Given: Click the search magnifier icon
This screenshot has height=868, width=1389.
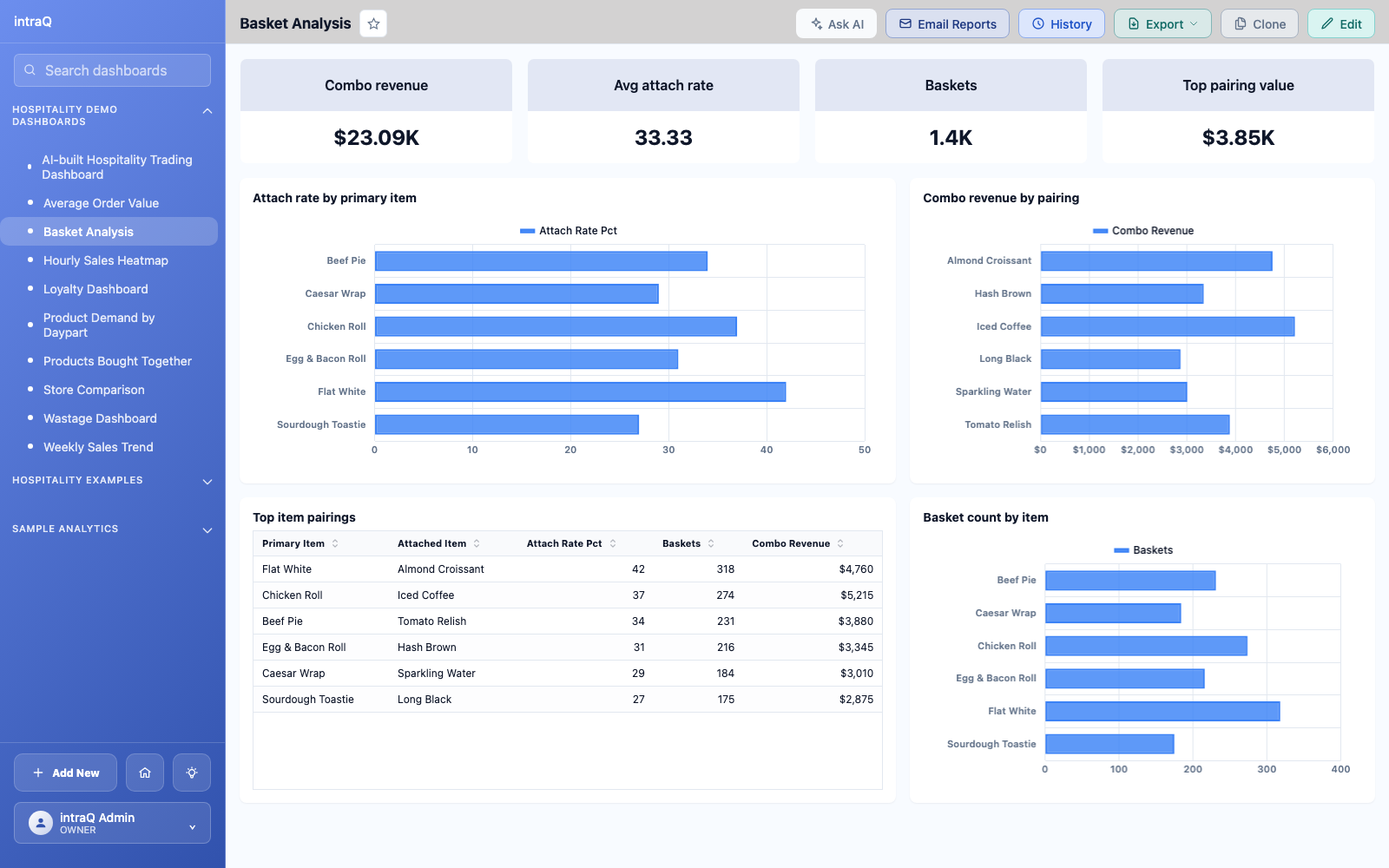Looking at the screenshot, I should (x=30, y=70).
